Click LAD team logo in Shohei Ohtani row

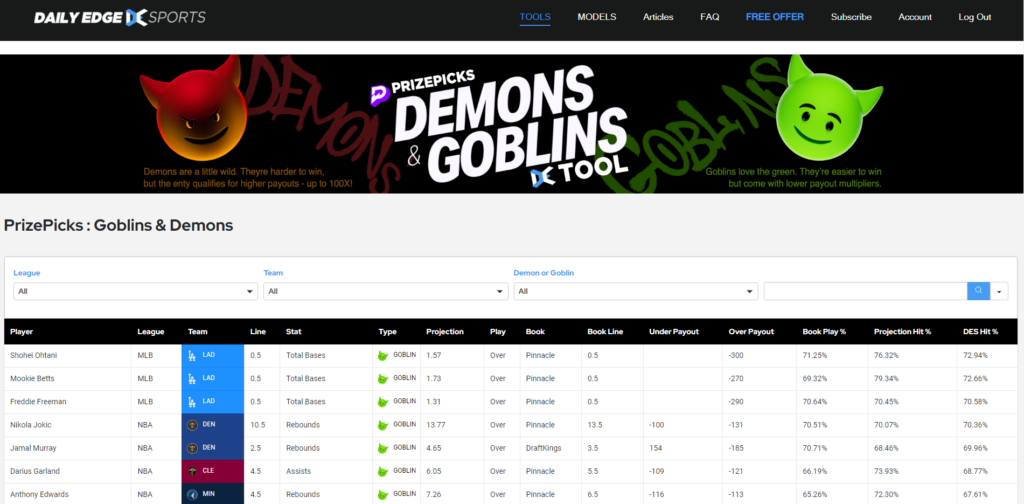click(192, 356)
